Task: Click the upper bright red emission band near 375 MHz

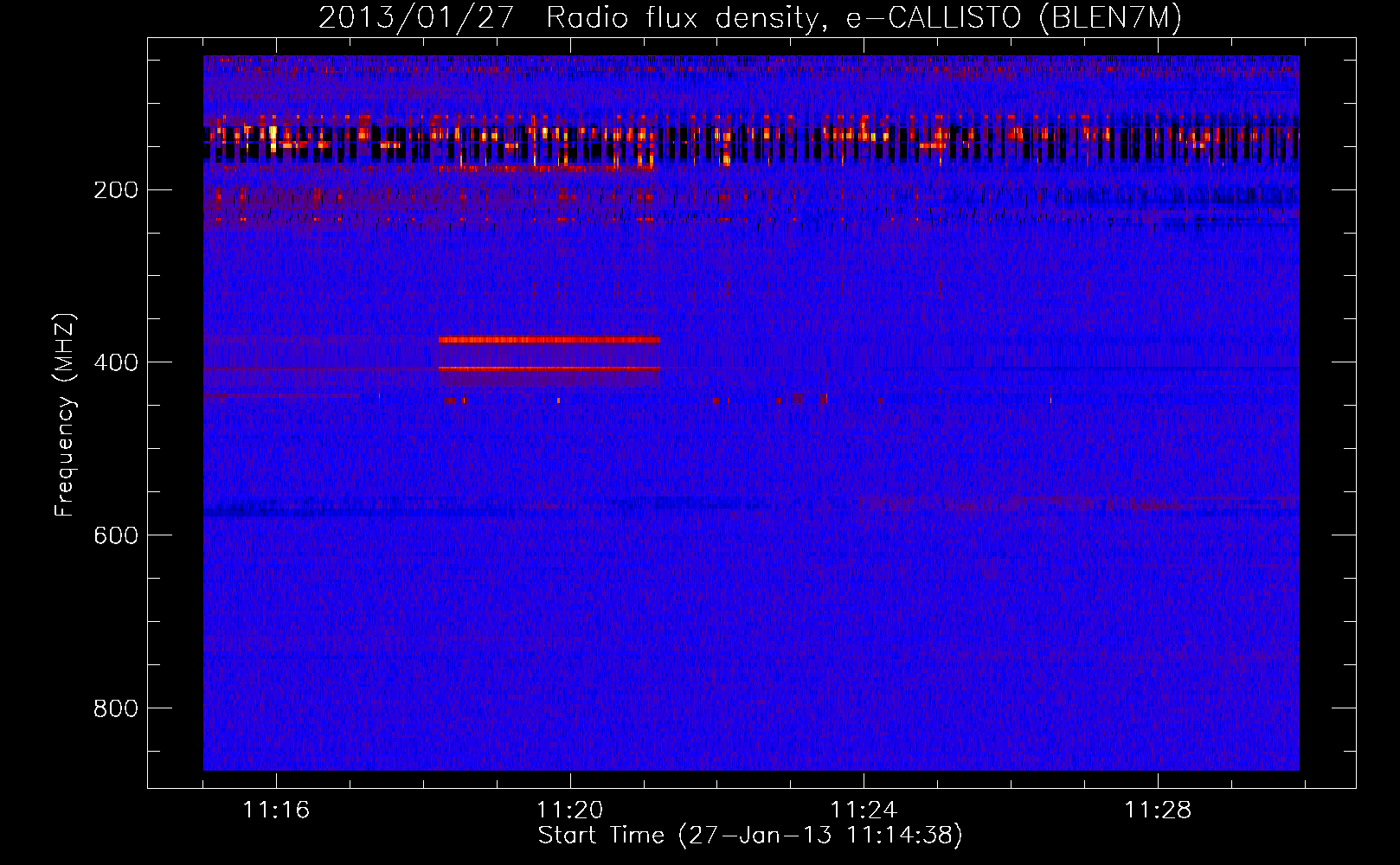Action: coord(549,340)
